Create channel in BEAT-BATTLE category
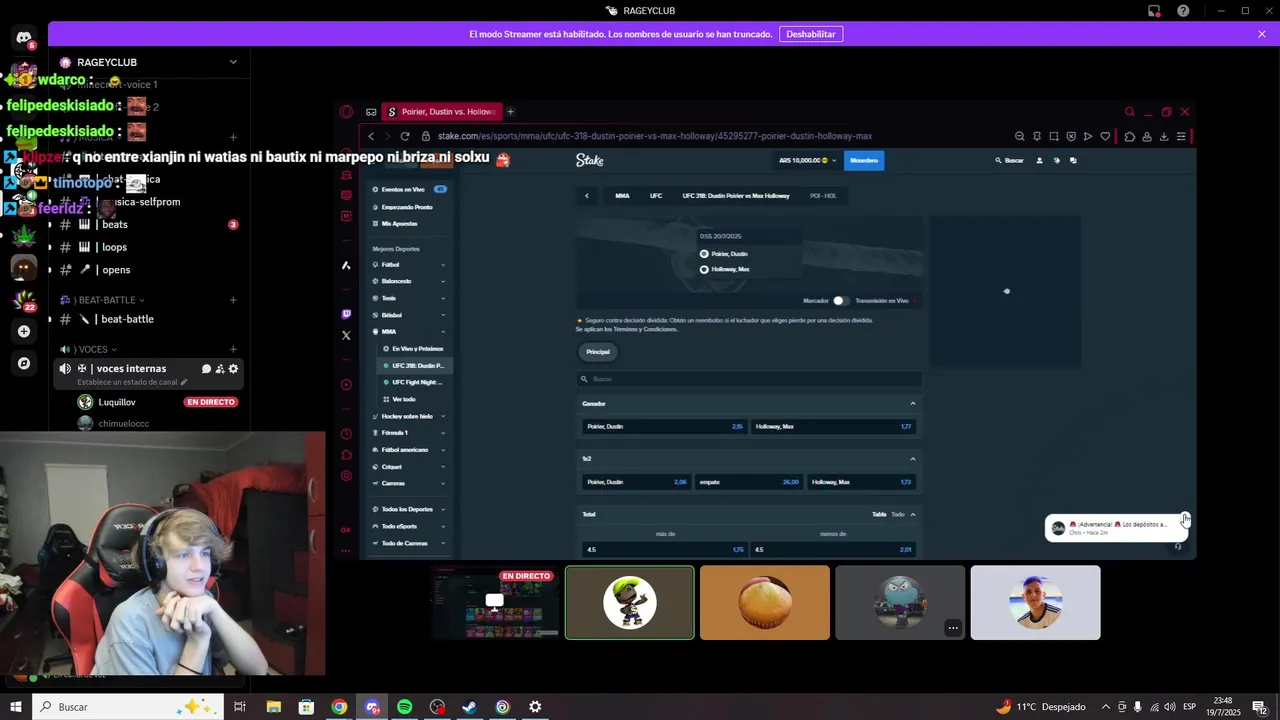Image resolution: width=1280 pixels, height=720 pixels. [x=233, y=300]
